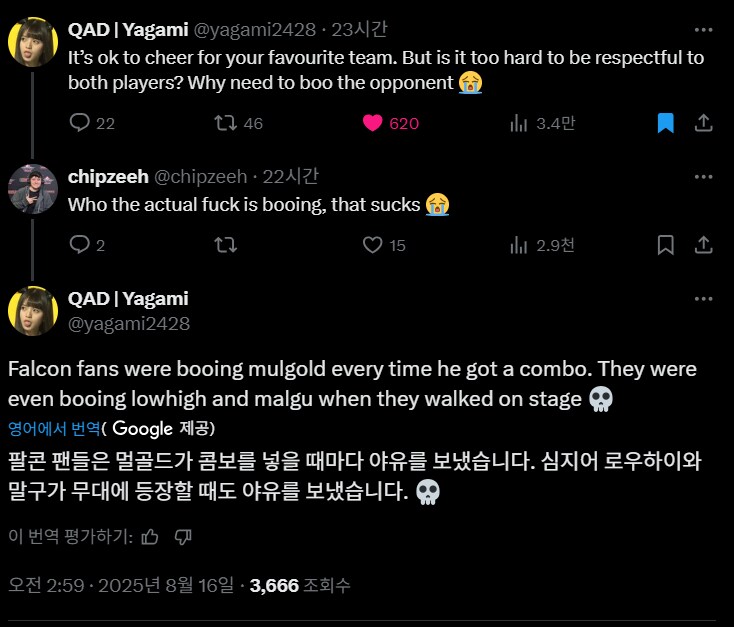Open the @yagami2428 handle in main tweet
Image resolution: width=734 pixels, height=627 pixels.
pos(128,323)
